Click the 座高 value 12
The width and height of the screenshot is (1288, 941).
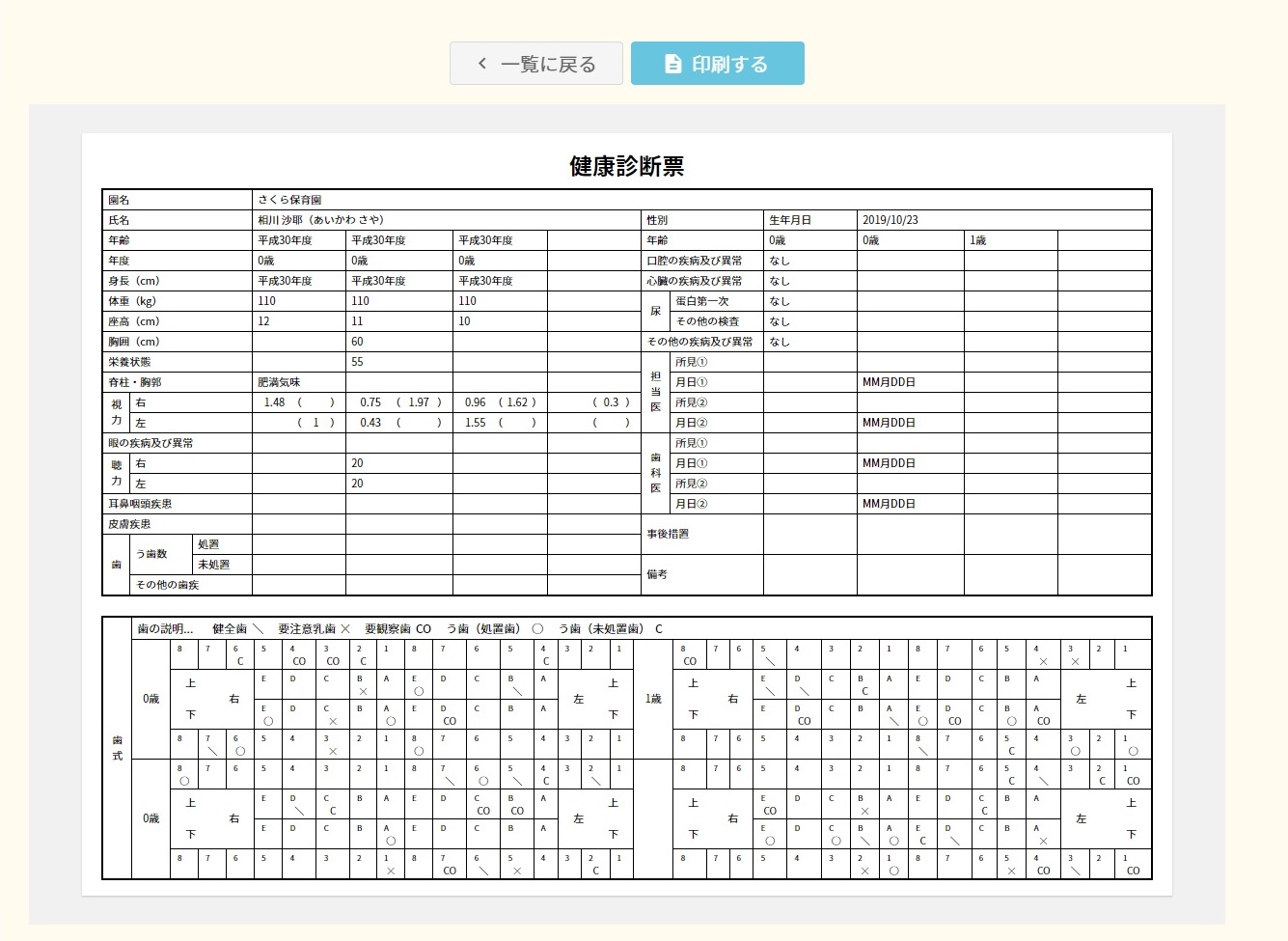tap(263, 321)
